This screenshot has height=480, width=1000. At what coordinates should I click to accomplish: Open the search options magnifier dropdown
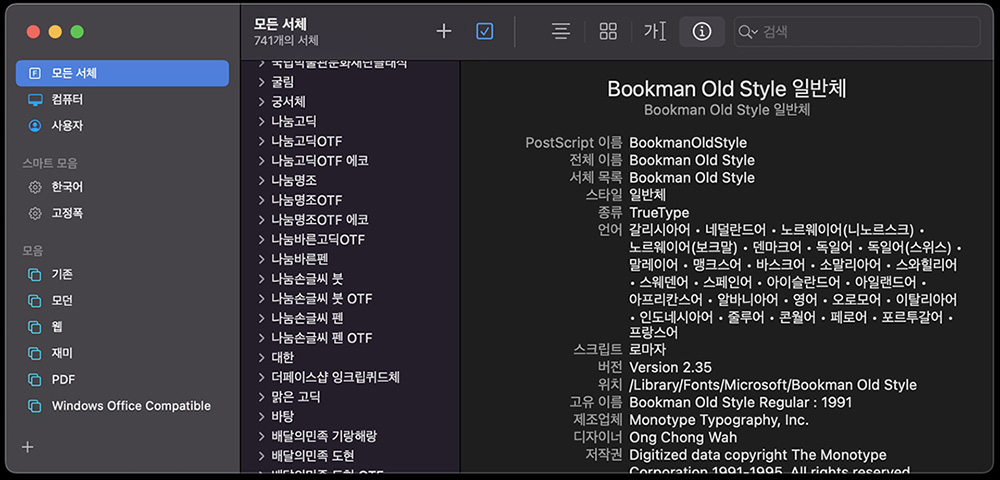click(x=747, y=32)
